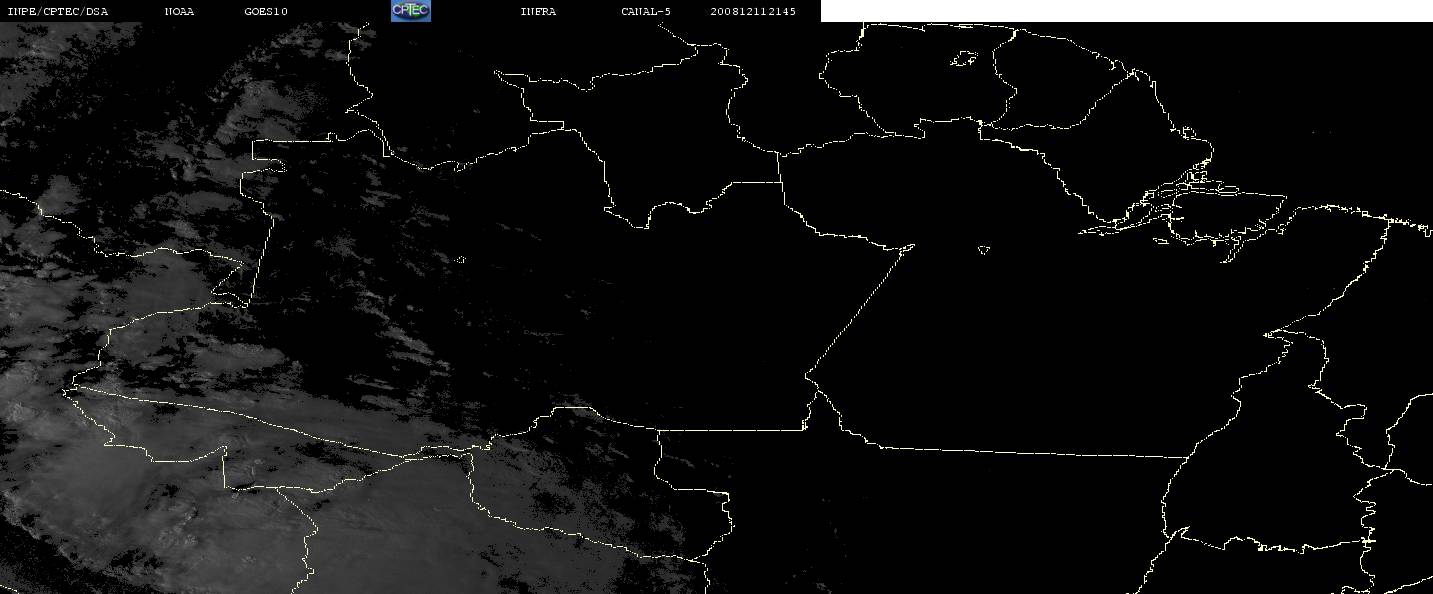Click the GOES10 satellite label
This screenshot has height=594, width=1433.
coord(265,12)
